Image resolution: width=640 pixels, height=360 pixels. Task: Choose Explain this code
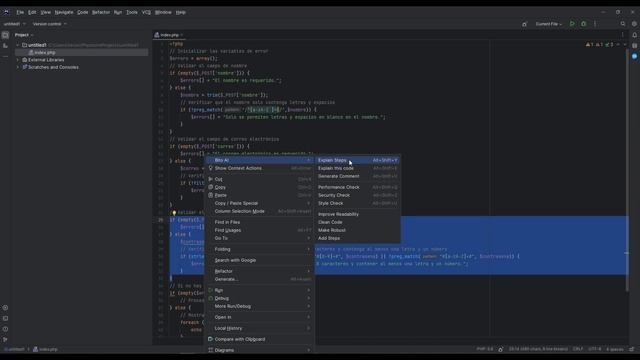pyautogui.click(x=358, y=168)
